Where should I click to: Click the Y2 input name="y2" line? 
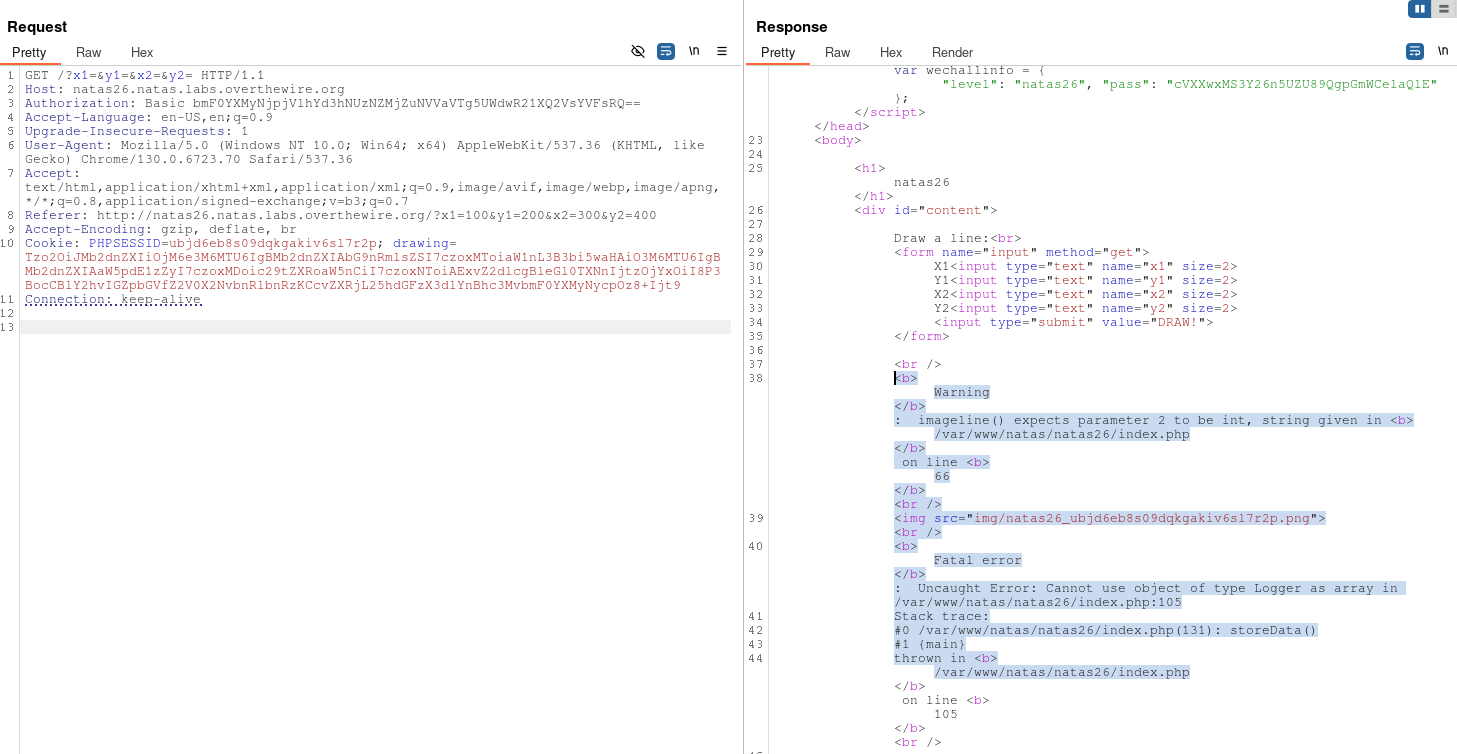tap(1086, 308)
